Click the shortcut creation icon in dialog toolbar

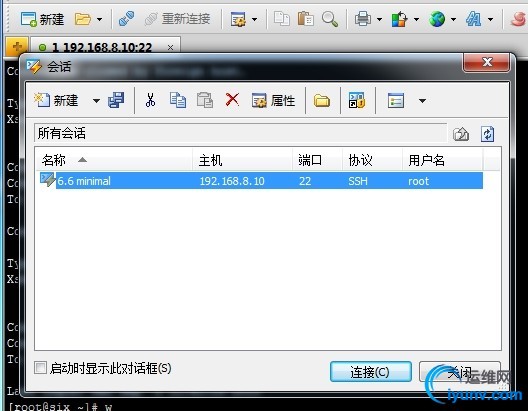(357, 100)
